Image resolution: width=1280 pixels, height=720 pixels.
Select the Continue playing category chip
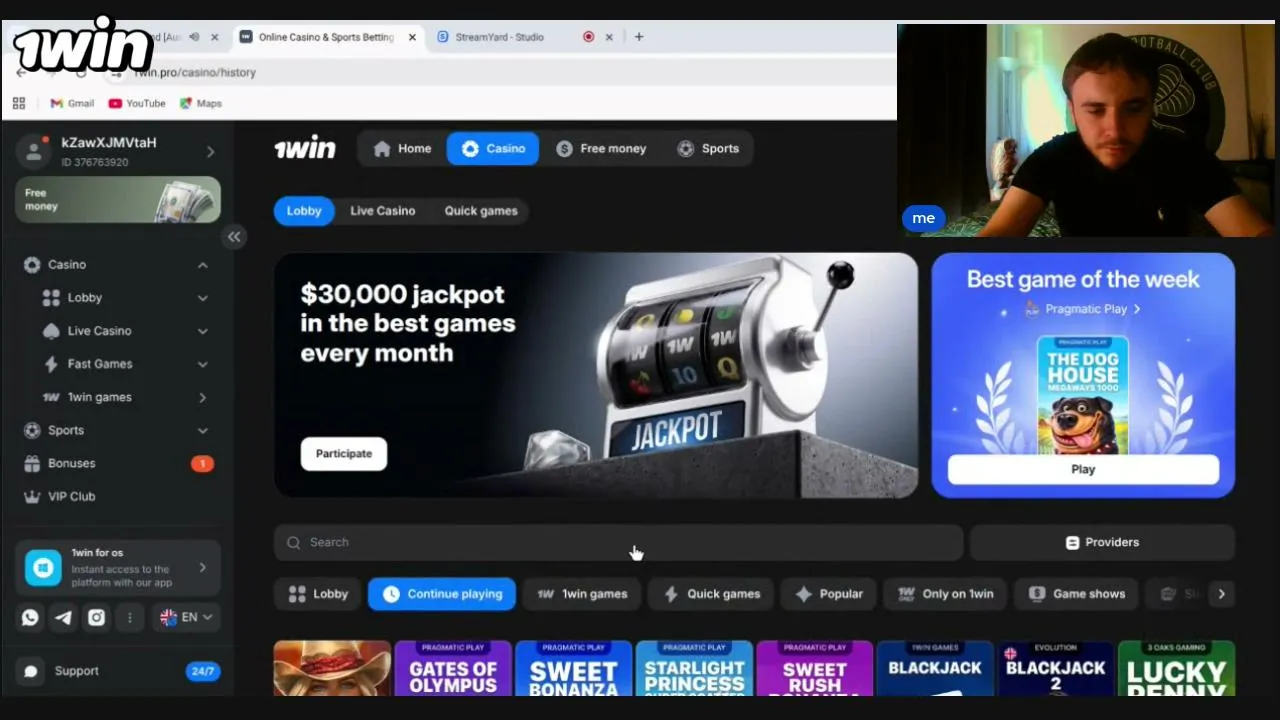click(442, 594)
